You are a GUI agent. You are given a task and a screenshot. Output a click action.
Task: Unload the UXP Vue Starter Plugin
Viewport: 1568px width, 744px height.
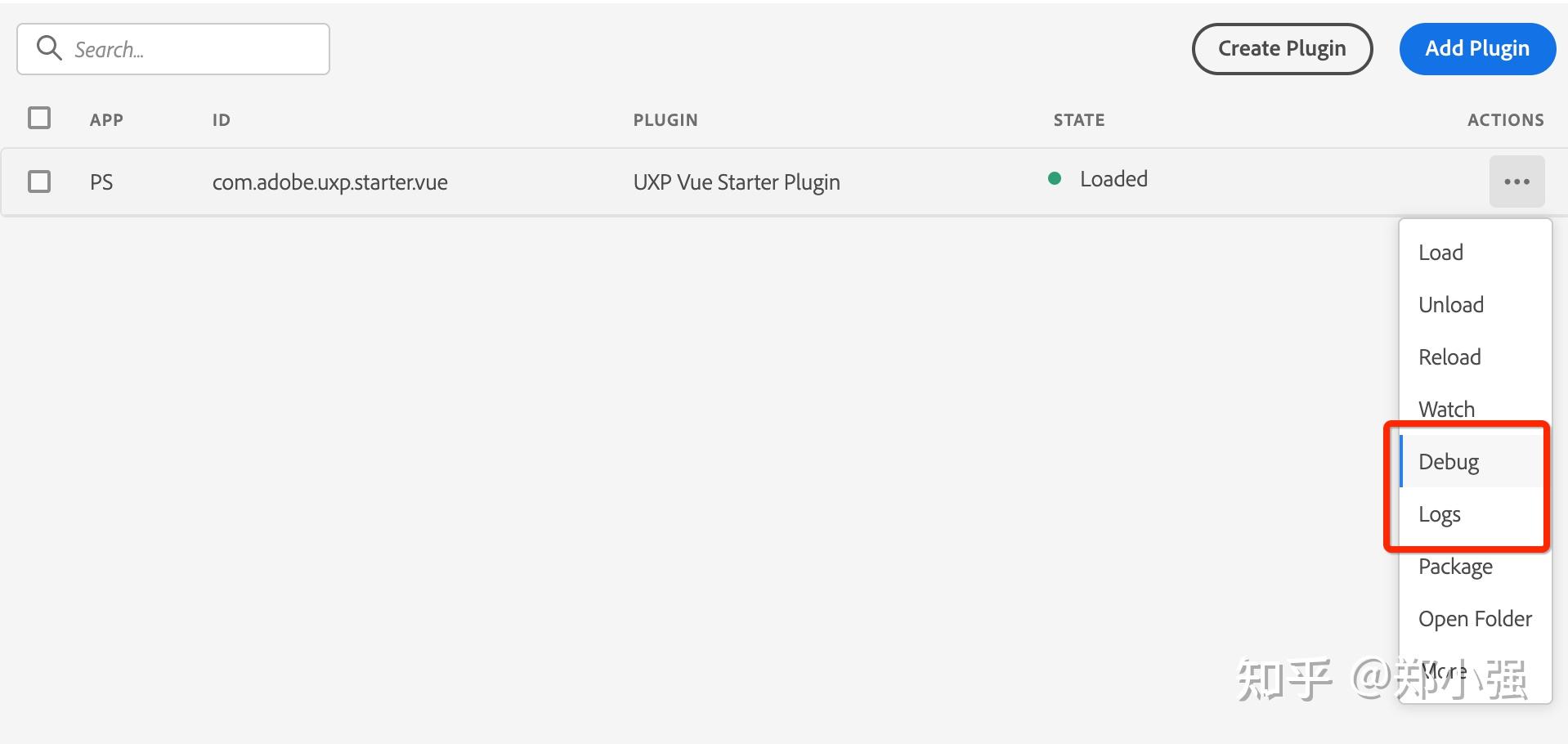coord(1450,304)
